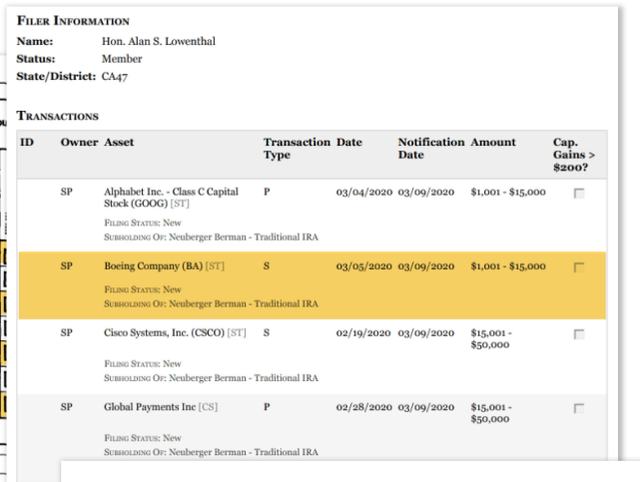Click Boeing's $1,001 - $15,000 amount

[x=508, y=267]
